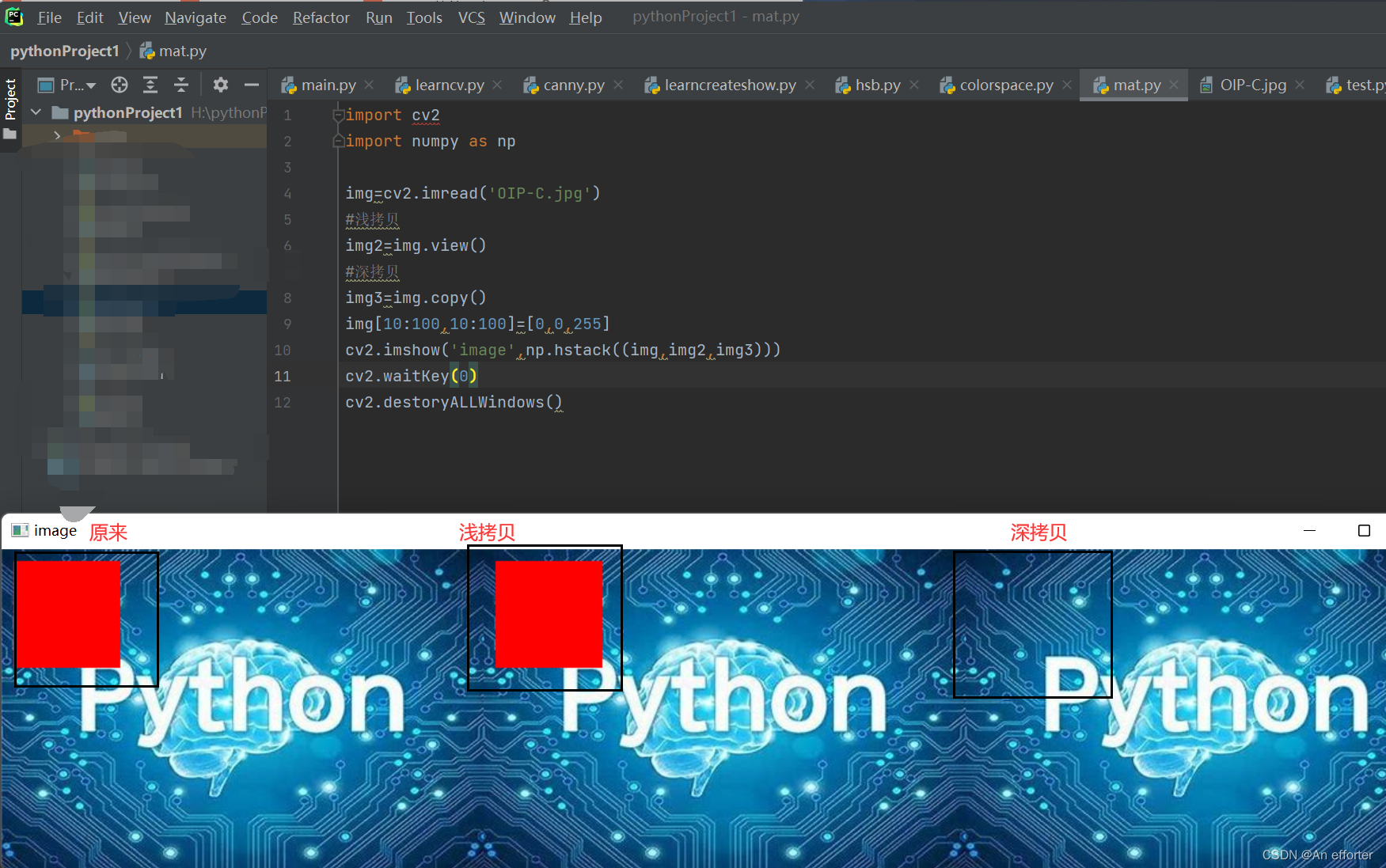Click the cv2.imshow np.hstack line
1386x868 pixels.
coord(564,351)
